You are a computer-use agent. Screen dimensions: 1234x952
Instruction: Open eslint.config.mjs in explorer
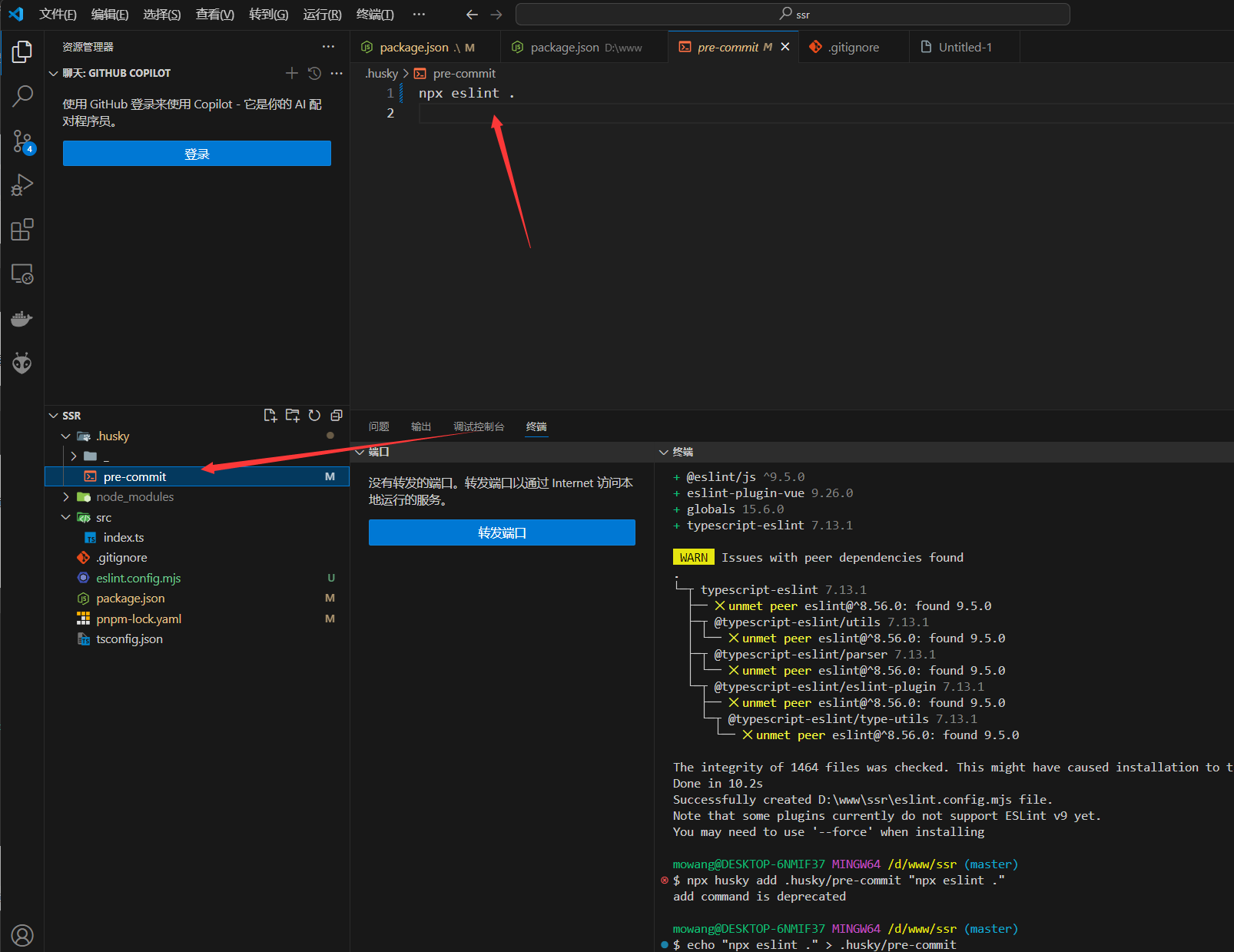pos(197,578)
